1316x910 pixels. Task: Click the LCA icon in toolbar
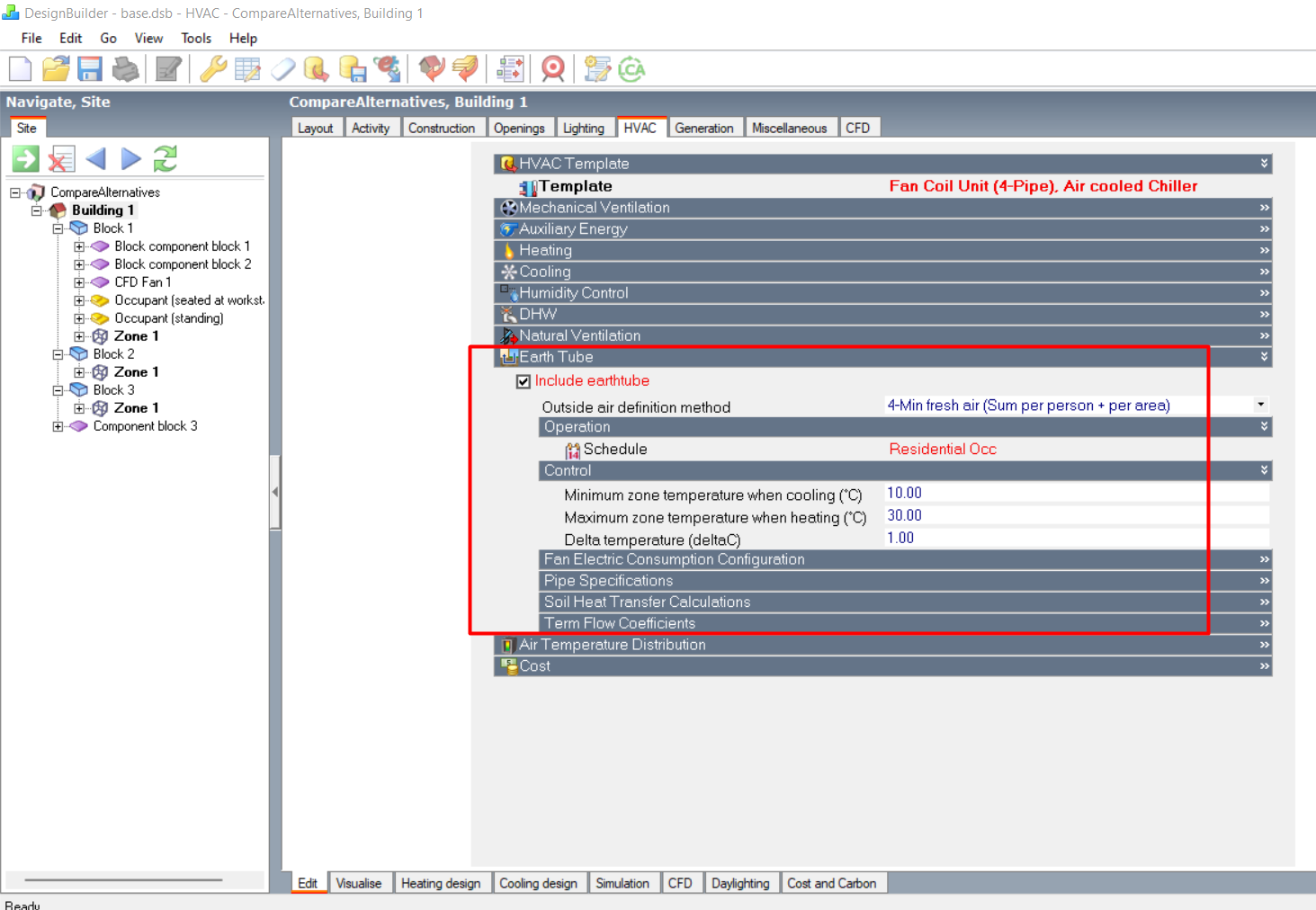[x=632, y=69]
